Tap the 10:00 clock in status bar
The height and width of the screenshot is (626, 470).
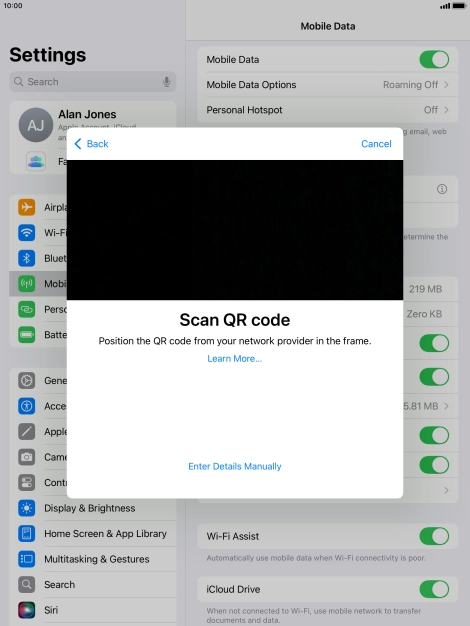(13, 6)
